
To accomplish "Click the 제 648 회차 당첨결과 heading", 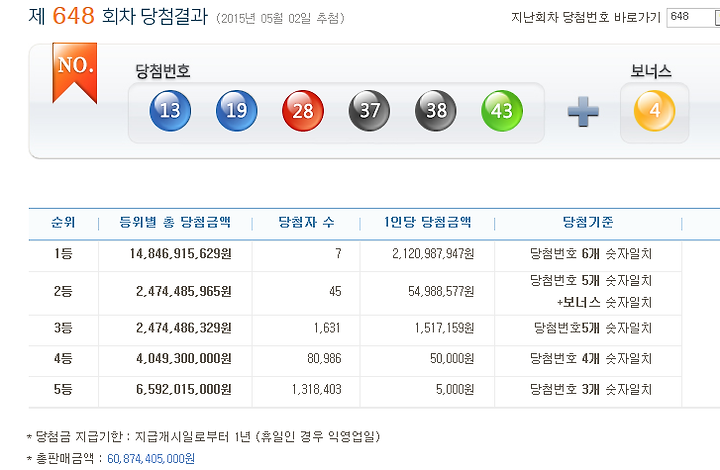I will point(118,16).
